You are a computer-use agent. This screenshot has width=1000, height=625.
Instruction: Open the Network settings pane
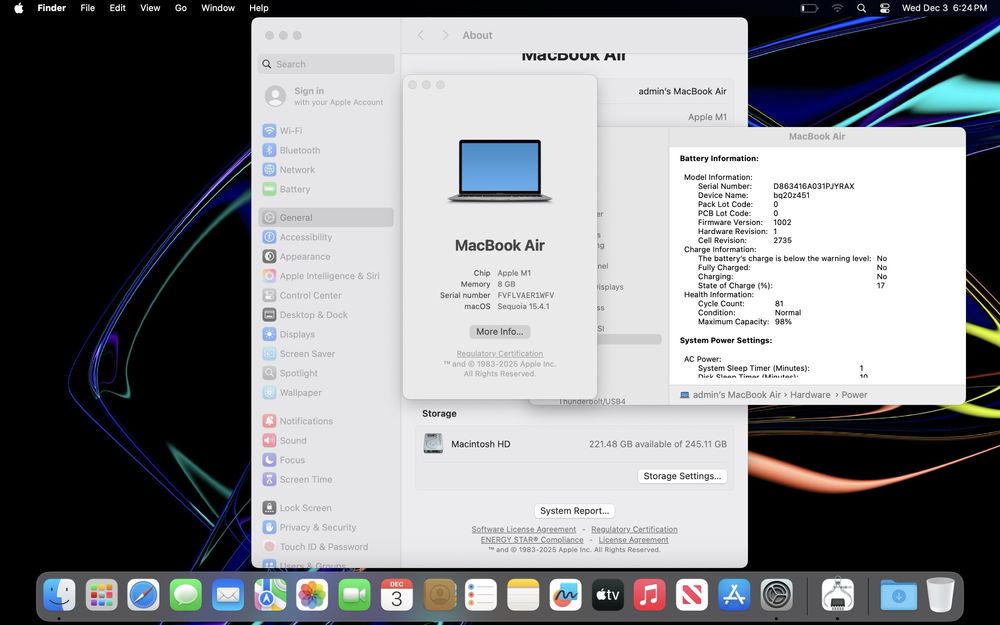point(326,170)
